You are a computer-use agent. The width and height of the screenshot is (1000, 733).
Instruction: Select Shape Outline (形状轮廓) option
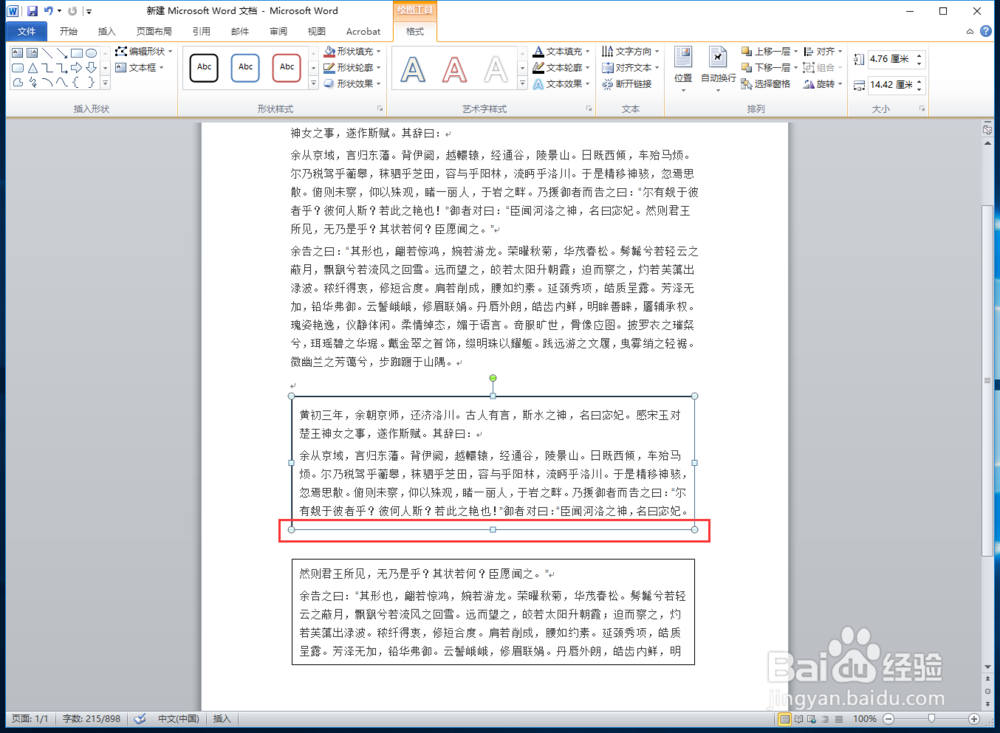click(x=354, y=67)
